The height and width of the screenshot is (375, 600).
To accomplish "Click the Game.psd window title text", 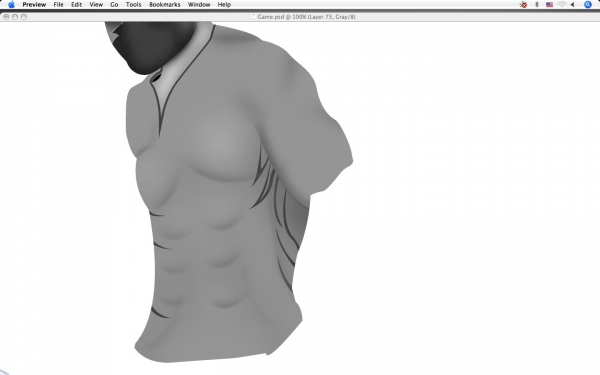I will (307, 17).
